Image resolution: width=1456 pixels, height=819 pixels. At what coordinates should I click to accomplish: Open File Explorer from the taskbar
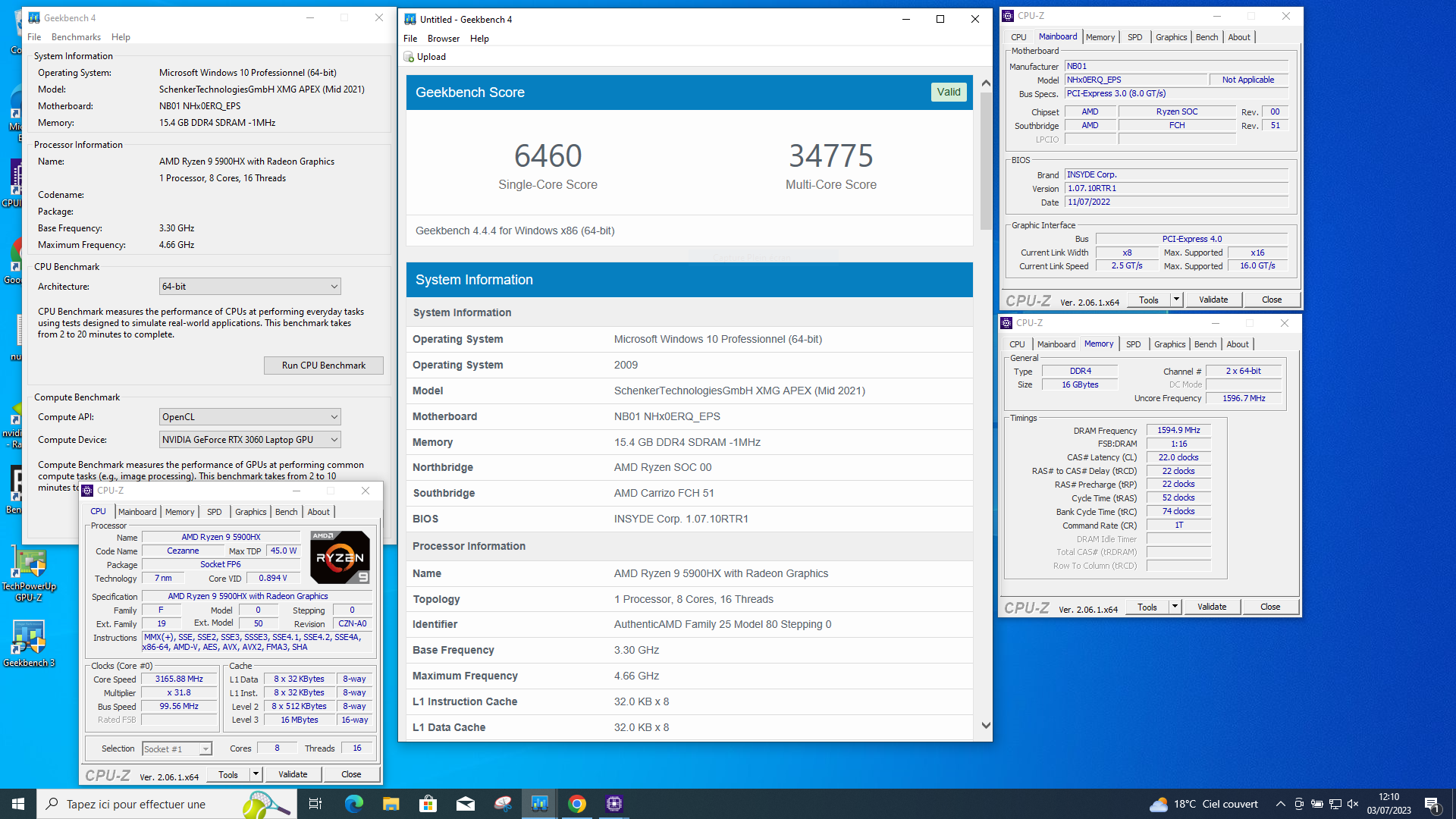(x=391, y=804)
